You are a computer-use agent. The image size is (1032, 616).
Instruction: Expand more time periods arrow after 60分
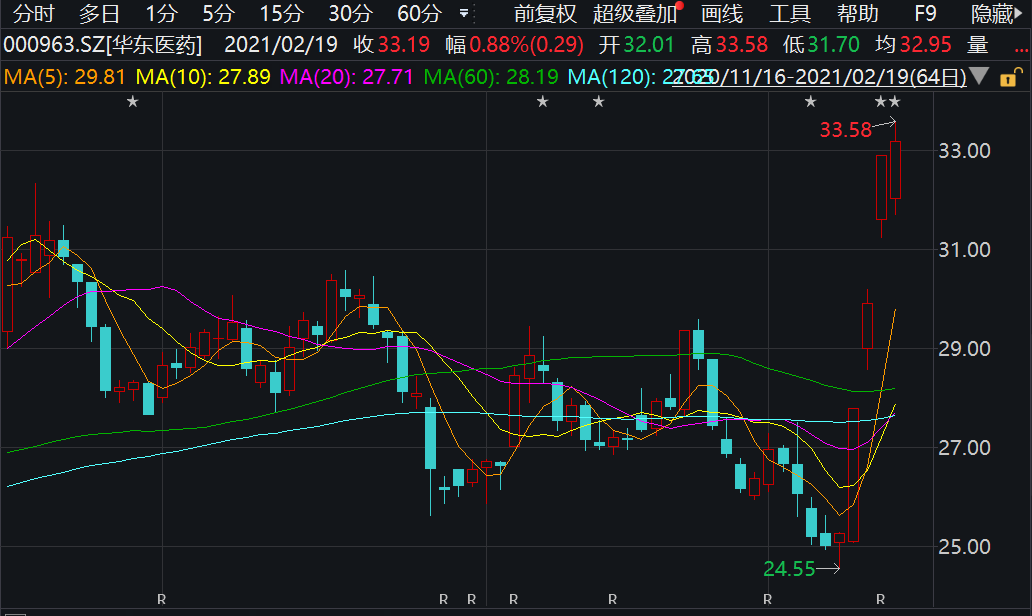[x=463, y=14]
